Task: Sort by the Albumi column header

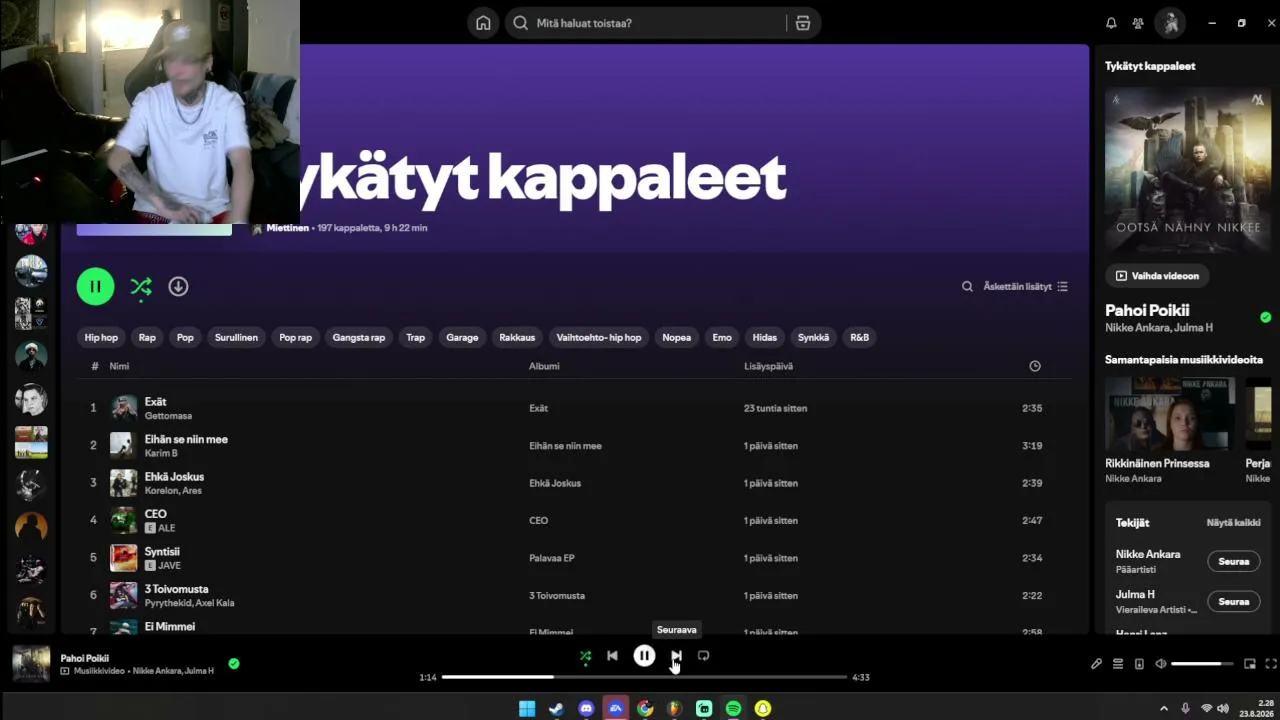Action: 544,366
